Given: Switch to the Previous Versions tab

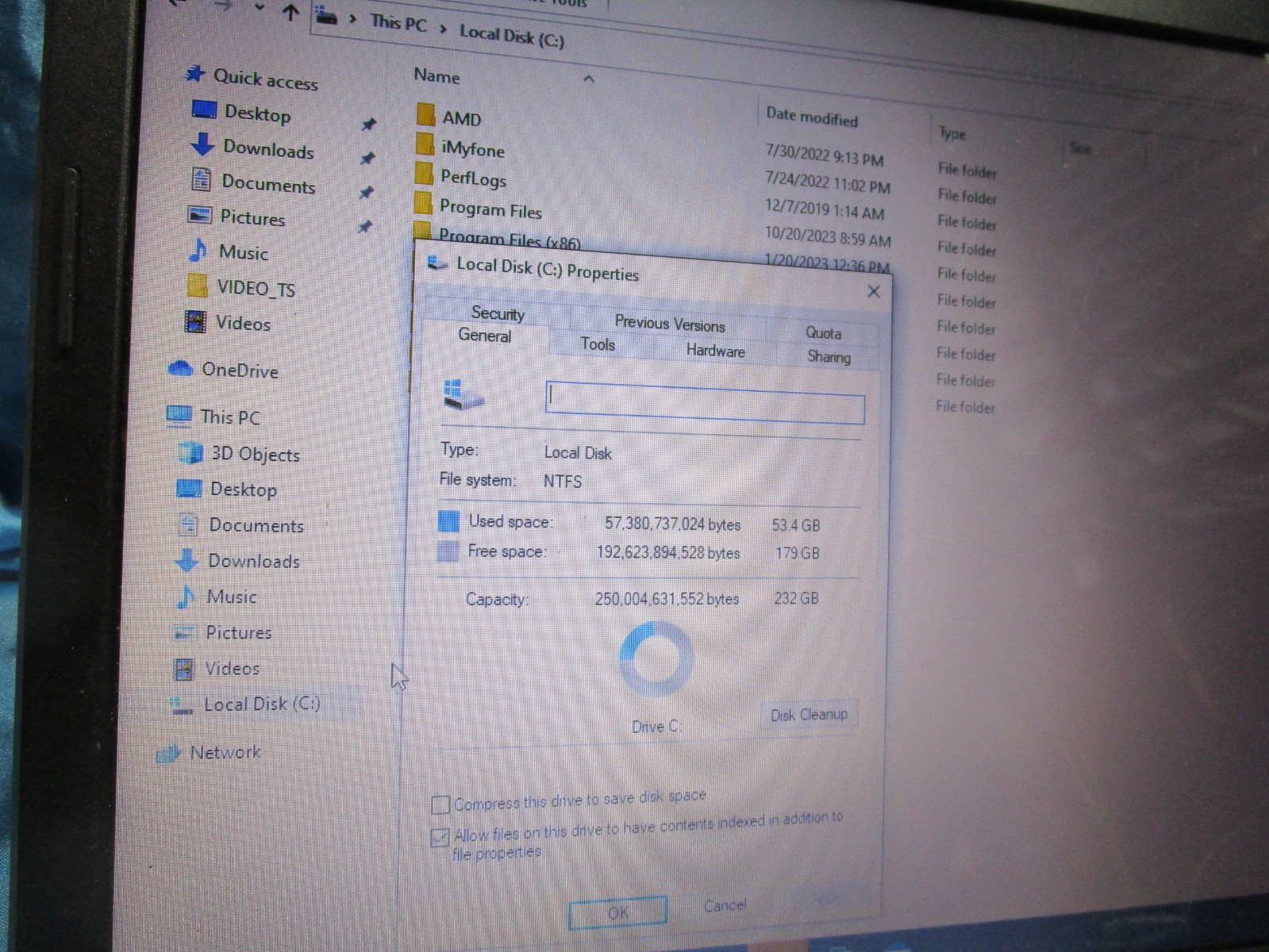Looking at the screenshot, I should pos(670,323).
